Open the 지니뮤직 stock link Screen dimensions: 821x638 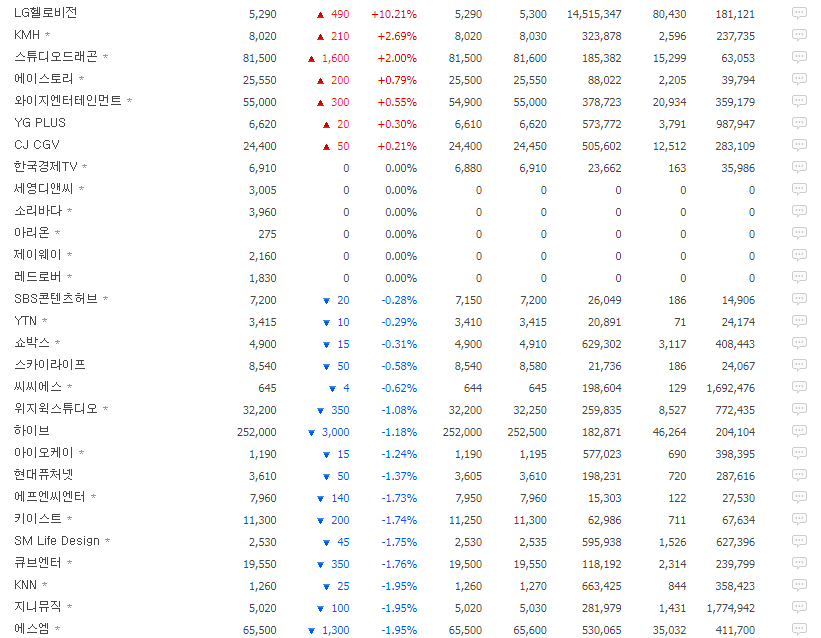click(38, 607)
